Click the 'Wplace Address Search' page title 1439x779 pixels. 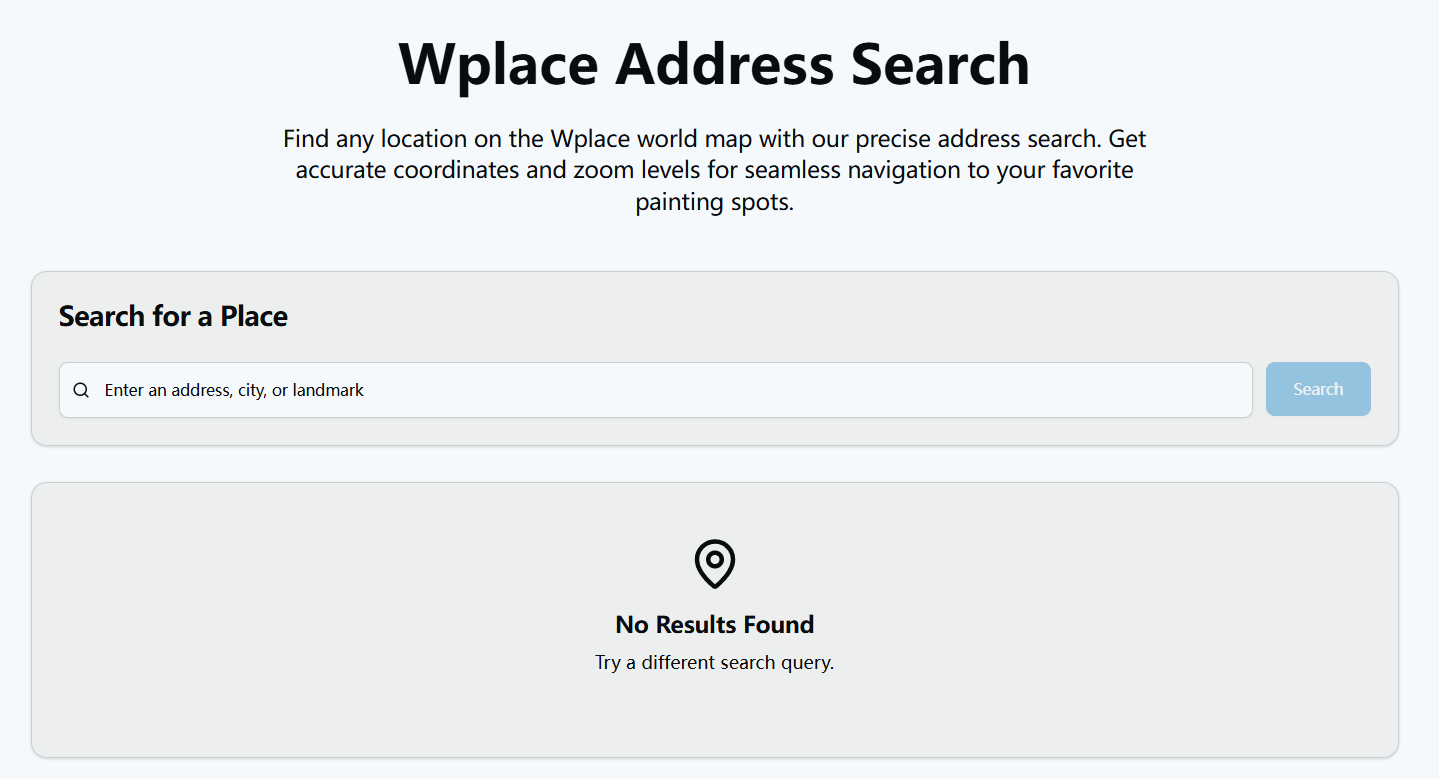click(714, 64)
